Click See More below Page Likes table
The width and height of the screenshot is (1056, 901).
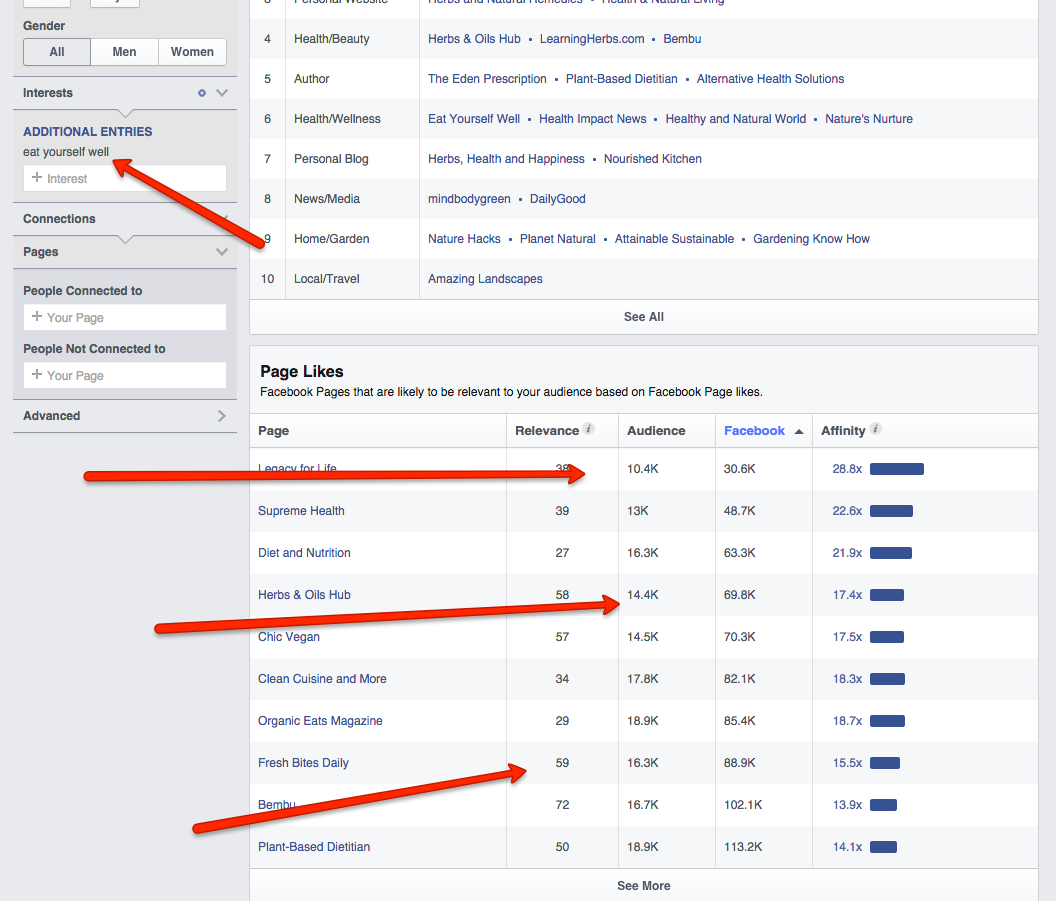[644, 886]
